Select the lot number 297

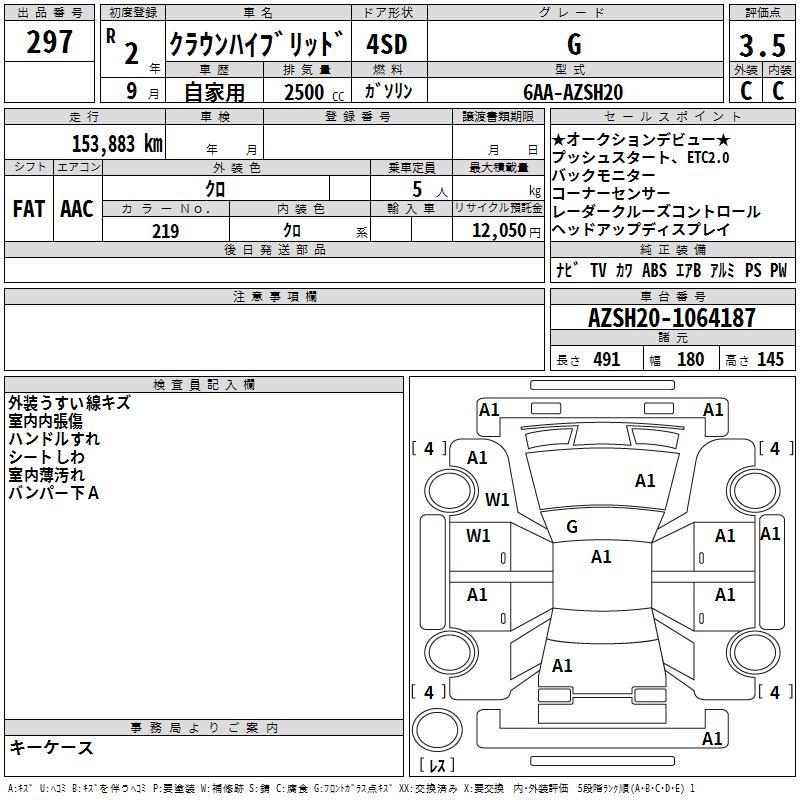coord(49,42)
